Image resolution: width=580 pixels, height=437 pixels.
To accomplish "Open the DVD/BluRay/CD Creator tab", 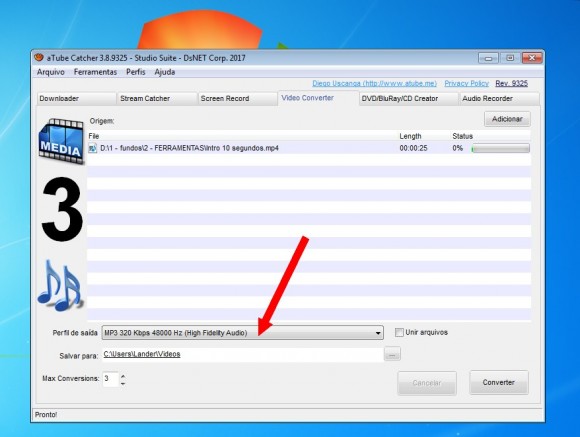I will point(408,99).
